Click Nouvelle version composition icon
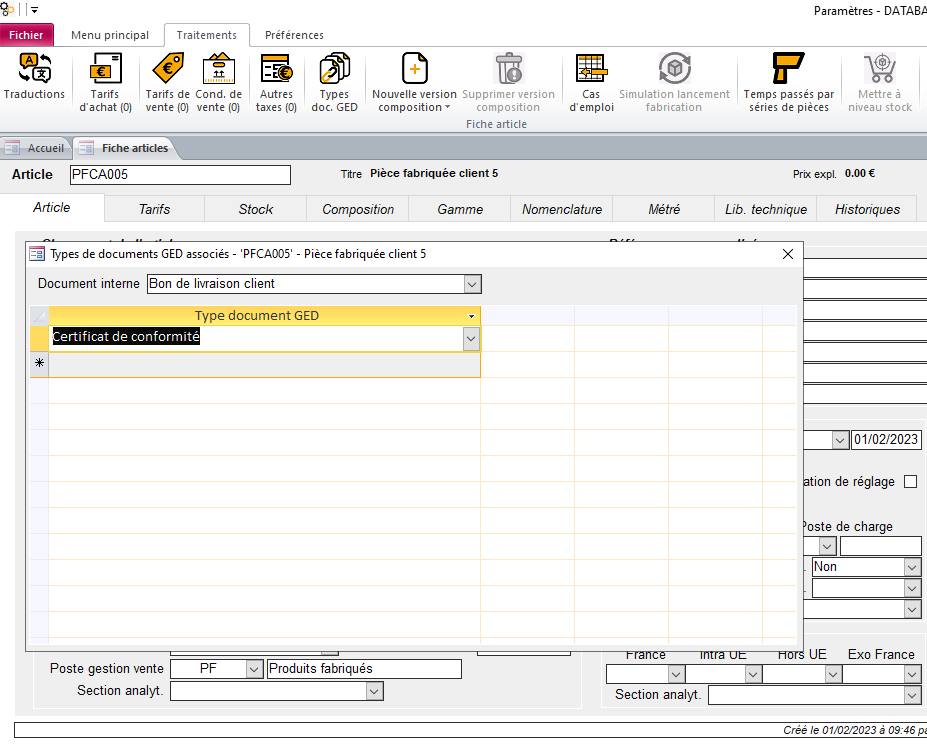This screenshot has height=745, width=927. (x=414, y=70)
